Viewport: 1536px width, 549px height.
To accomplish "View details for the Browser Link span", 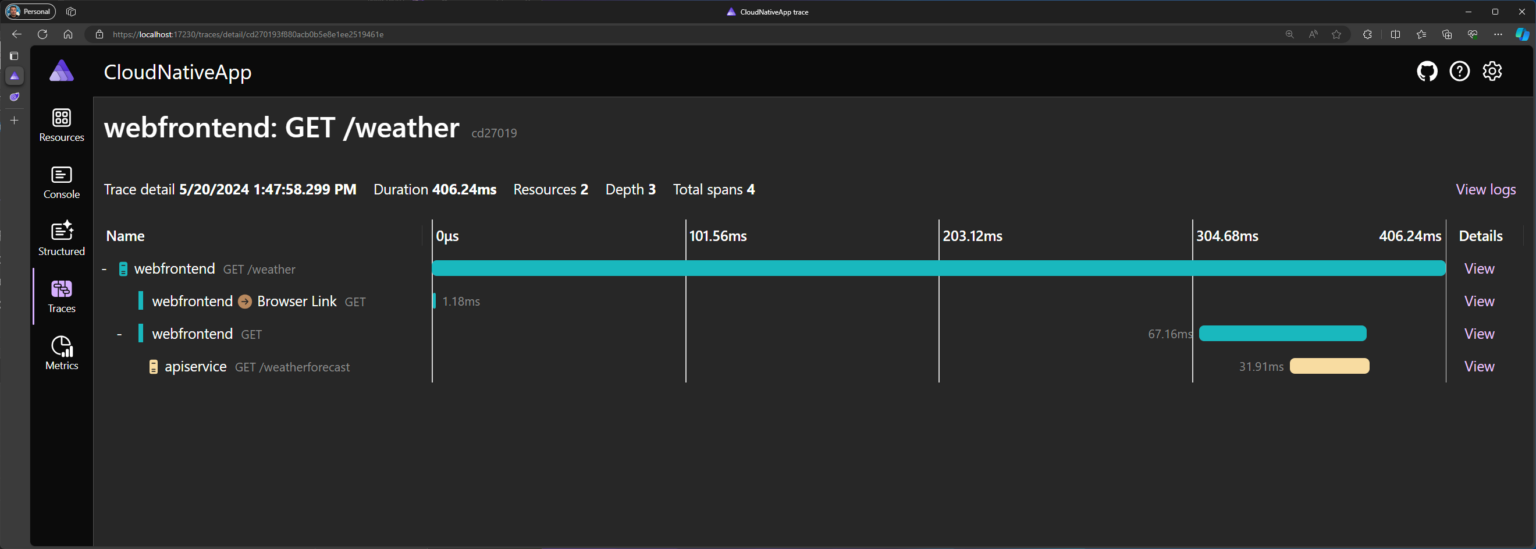I will tap(1479, 301).
